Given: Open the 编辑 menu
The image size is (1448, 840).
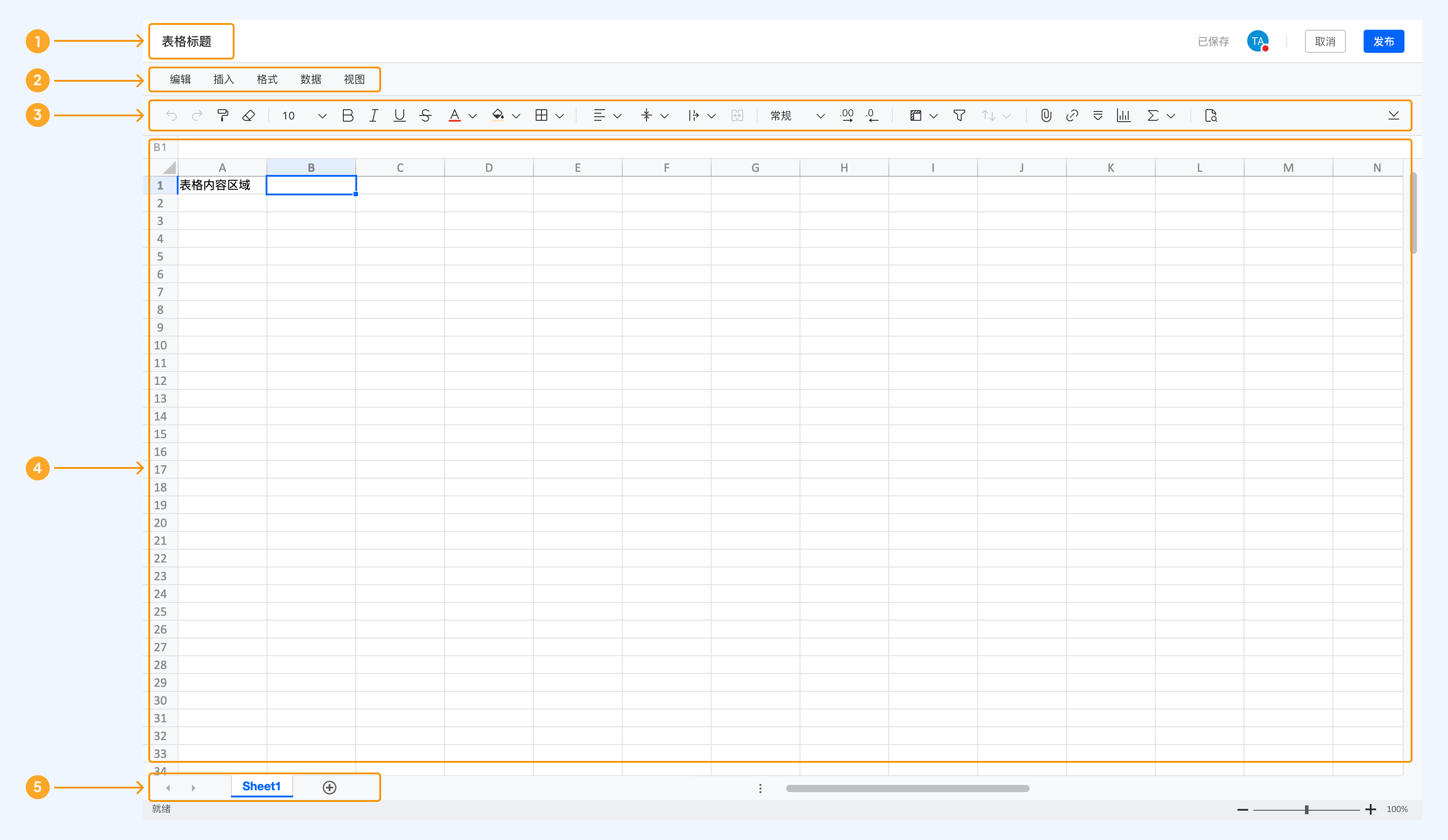Looking at the screenshot, I should pos(180,79).
